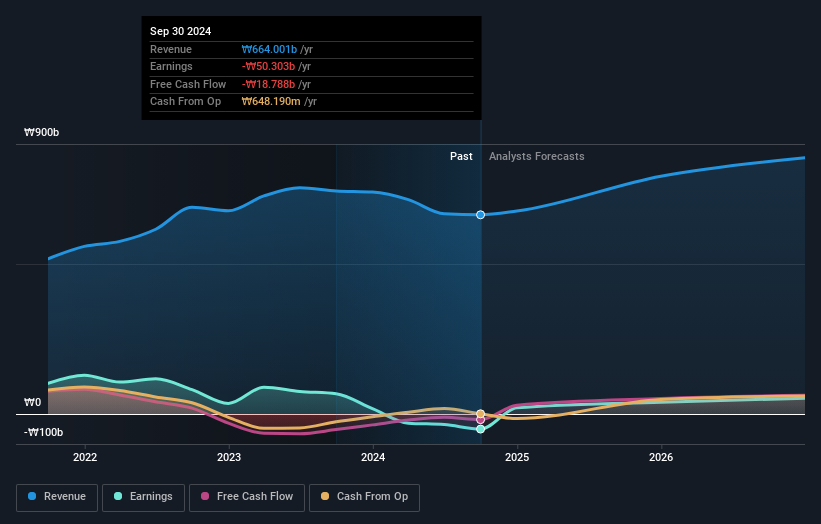The image size is (821, 524).
Task: Select the Past section label
Action: tap(461, 156)
